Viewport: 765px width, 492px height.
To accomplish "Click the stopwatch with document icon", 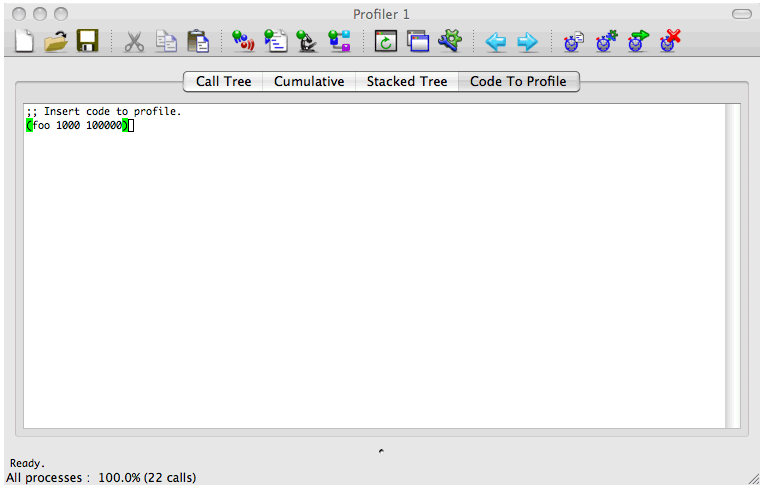I will [x=574, y=41].
